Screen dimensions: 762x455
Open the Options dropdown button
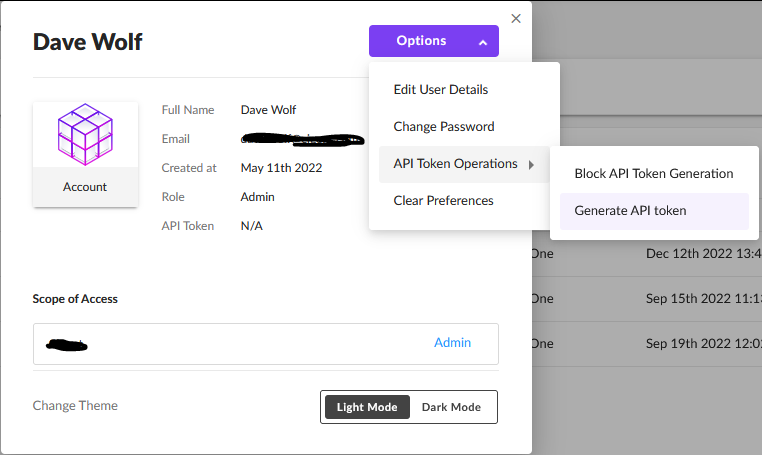433,41
